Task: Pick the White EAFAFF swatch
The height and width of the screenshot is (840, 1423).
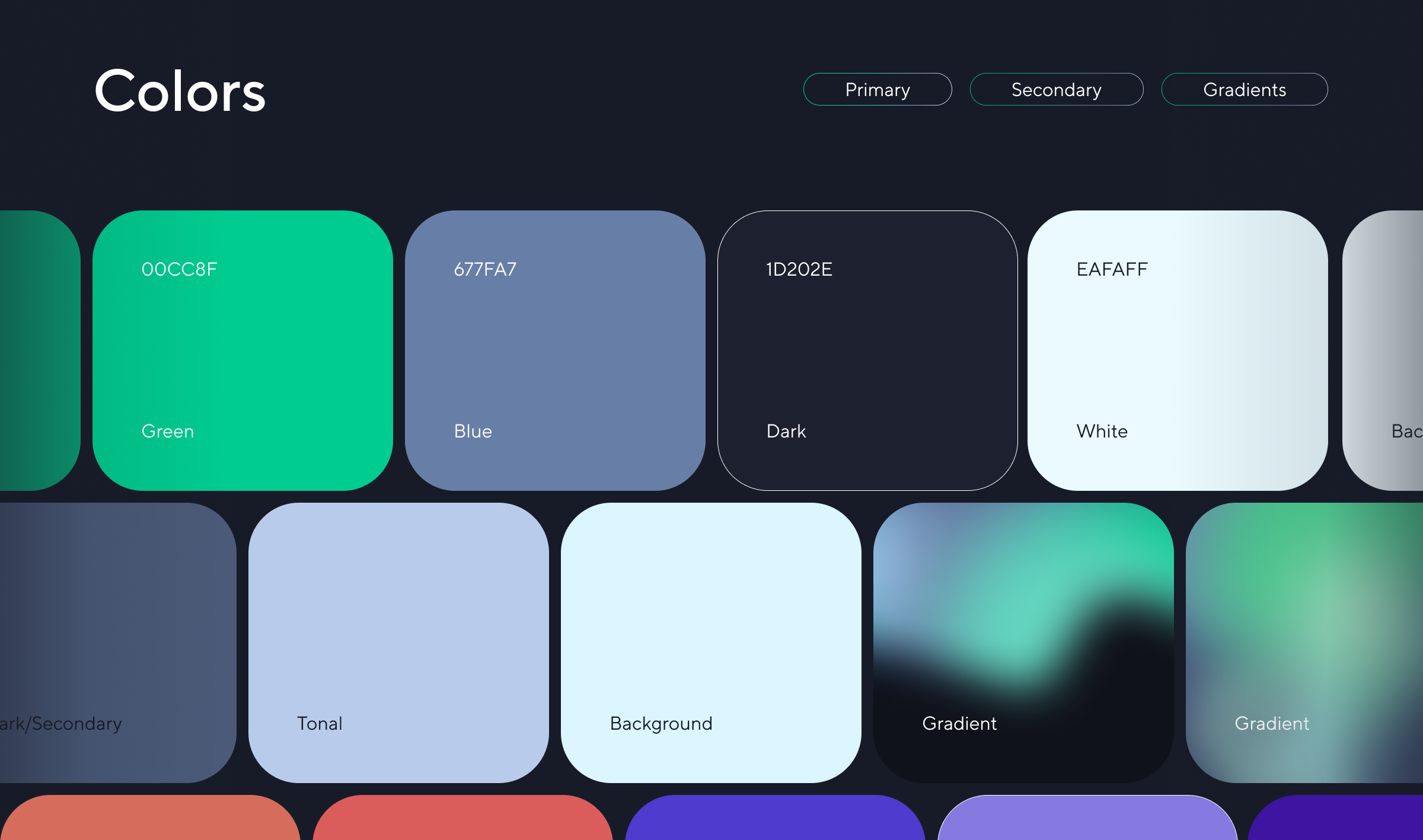Action: (x=1178, y=350)
